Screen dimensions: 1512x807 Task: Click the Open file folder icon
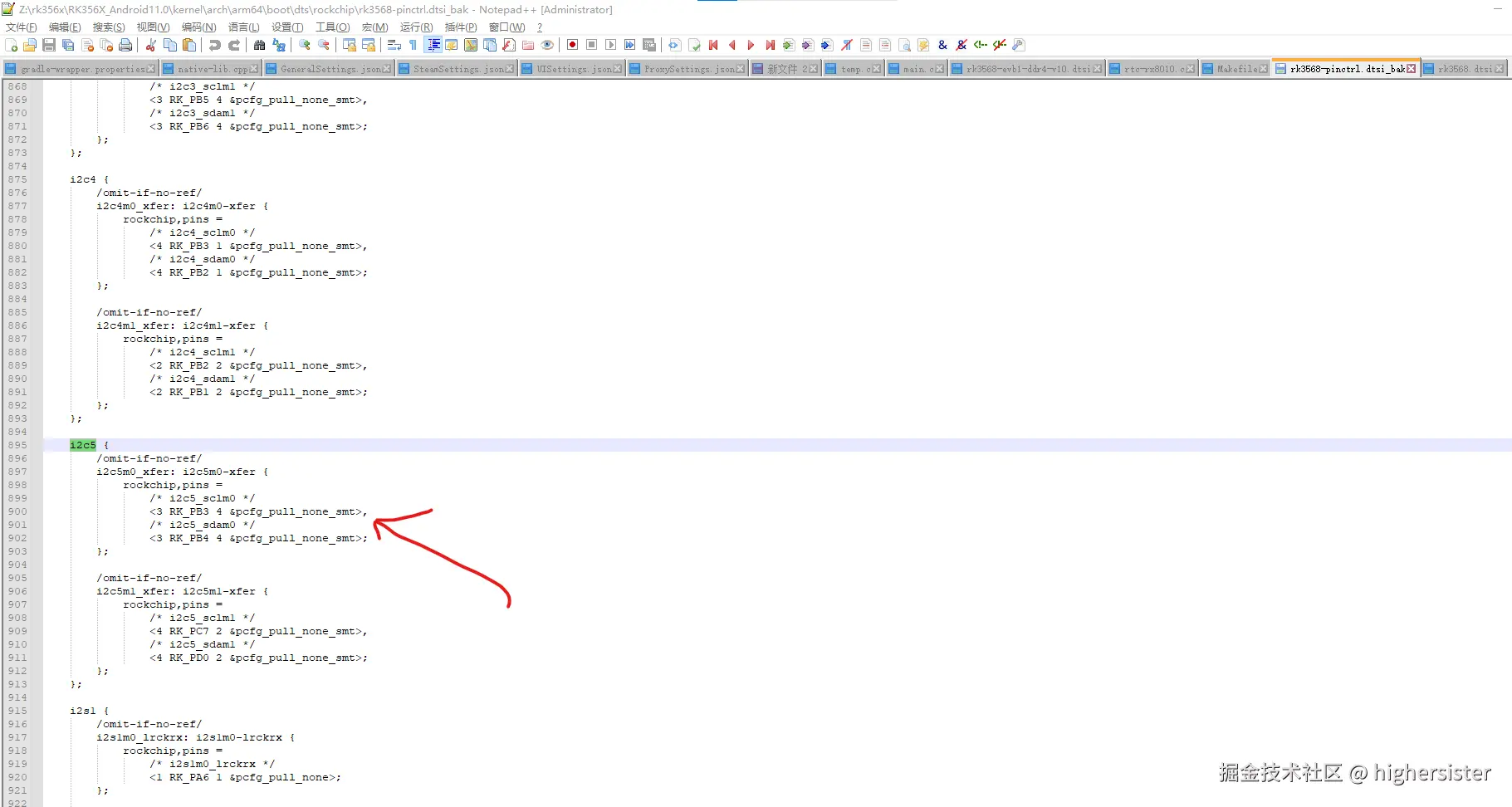(x=30, y=45)
